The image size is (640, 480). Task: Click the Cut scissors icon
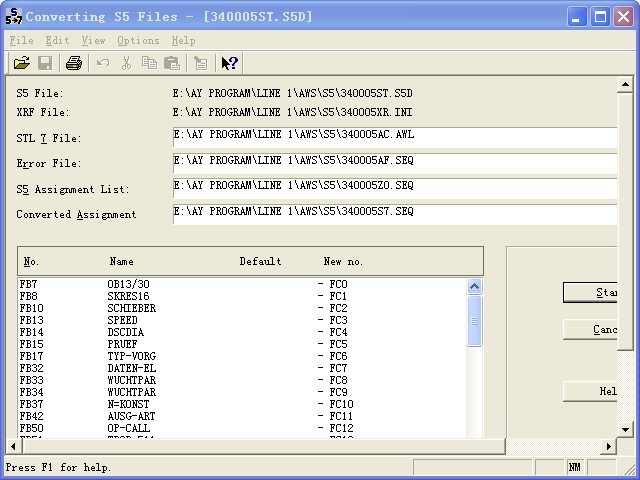tap(127, 63)
